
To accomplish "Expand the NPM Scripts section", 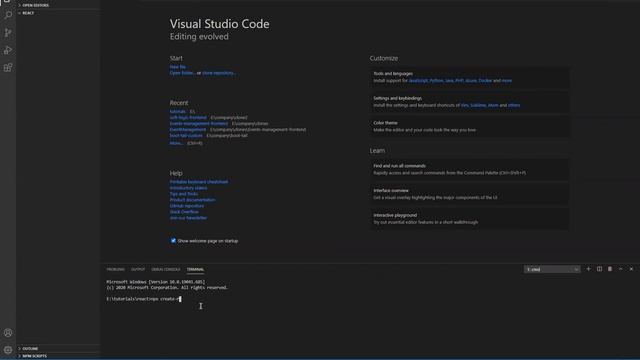I will click(x=58, y=356).
